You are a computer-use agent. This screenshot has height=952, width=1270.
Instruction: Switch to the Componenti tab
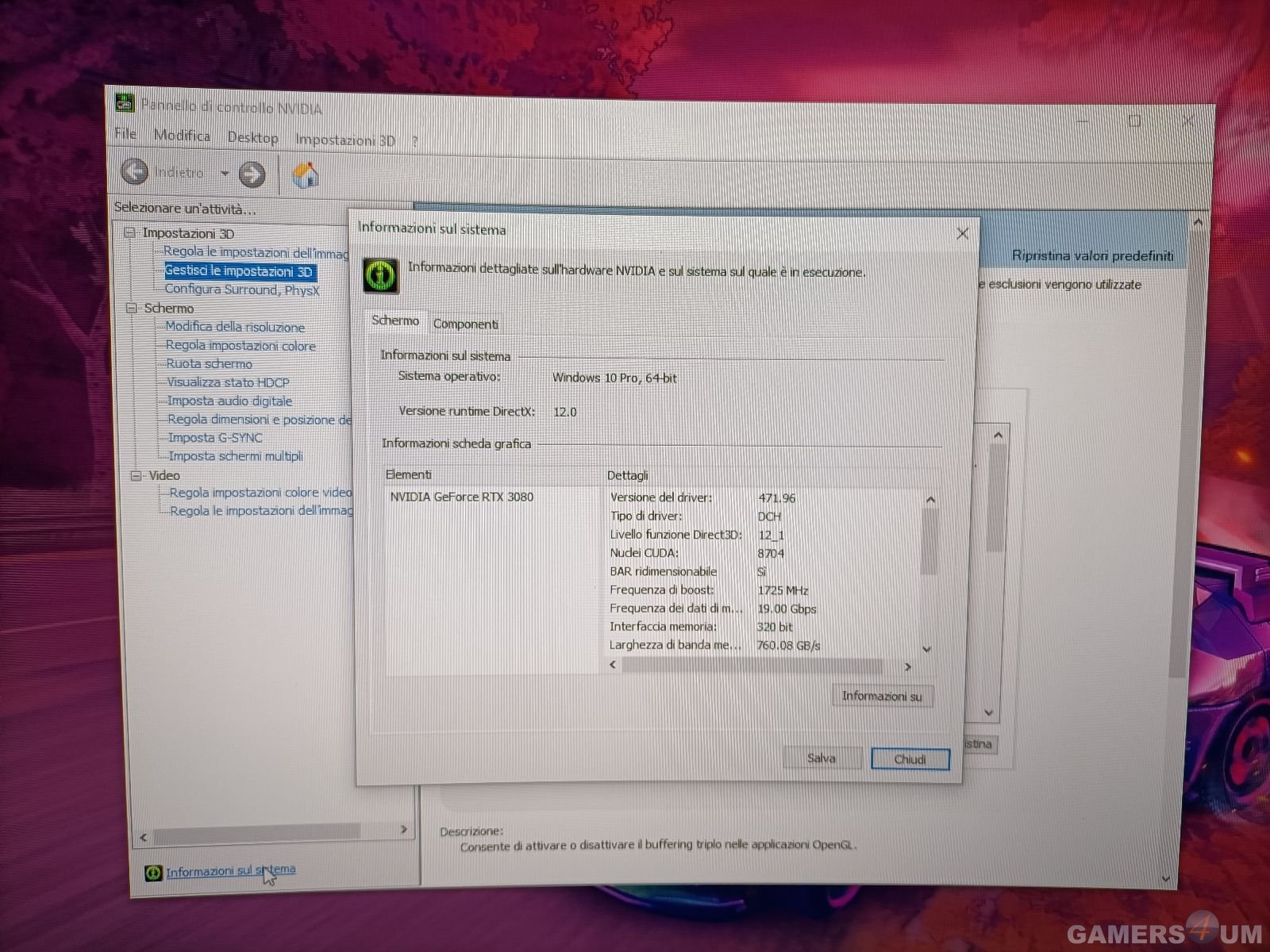click(x=466, y=324)
